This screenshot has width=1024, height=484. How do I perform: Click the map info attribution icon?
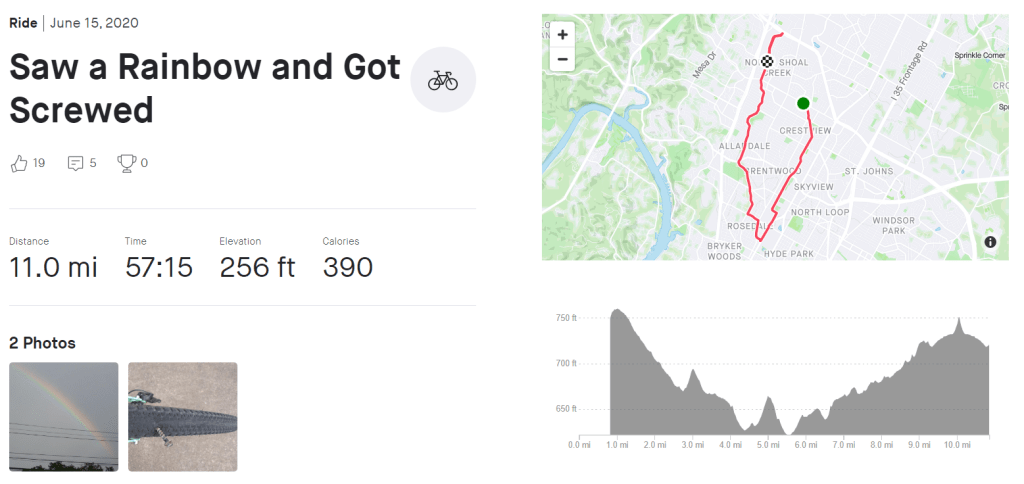click(x=990, y=242)
